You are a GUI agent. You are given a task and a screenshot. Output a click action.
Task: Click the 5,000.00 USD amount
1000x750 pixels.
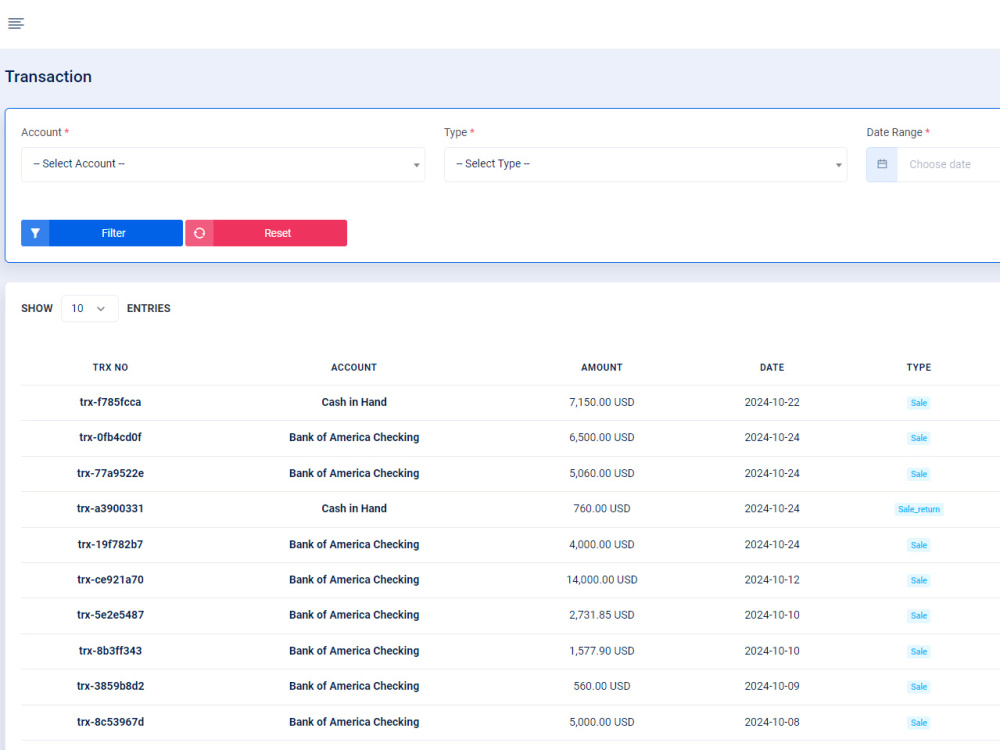pos(601,722)
